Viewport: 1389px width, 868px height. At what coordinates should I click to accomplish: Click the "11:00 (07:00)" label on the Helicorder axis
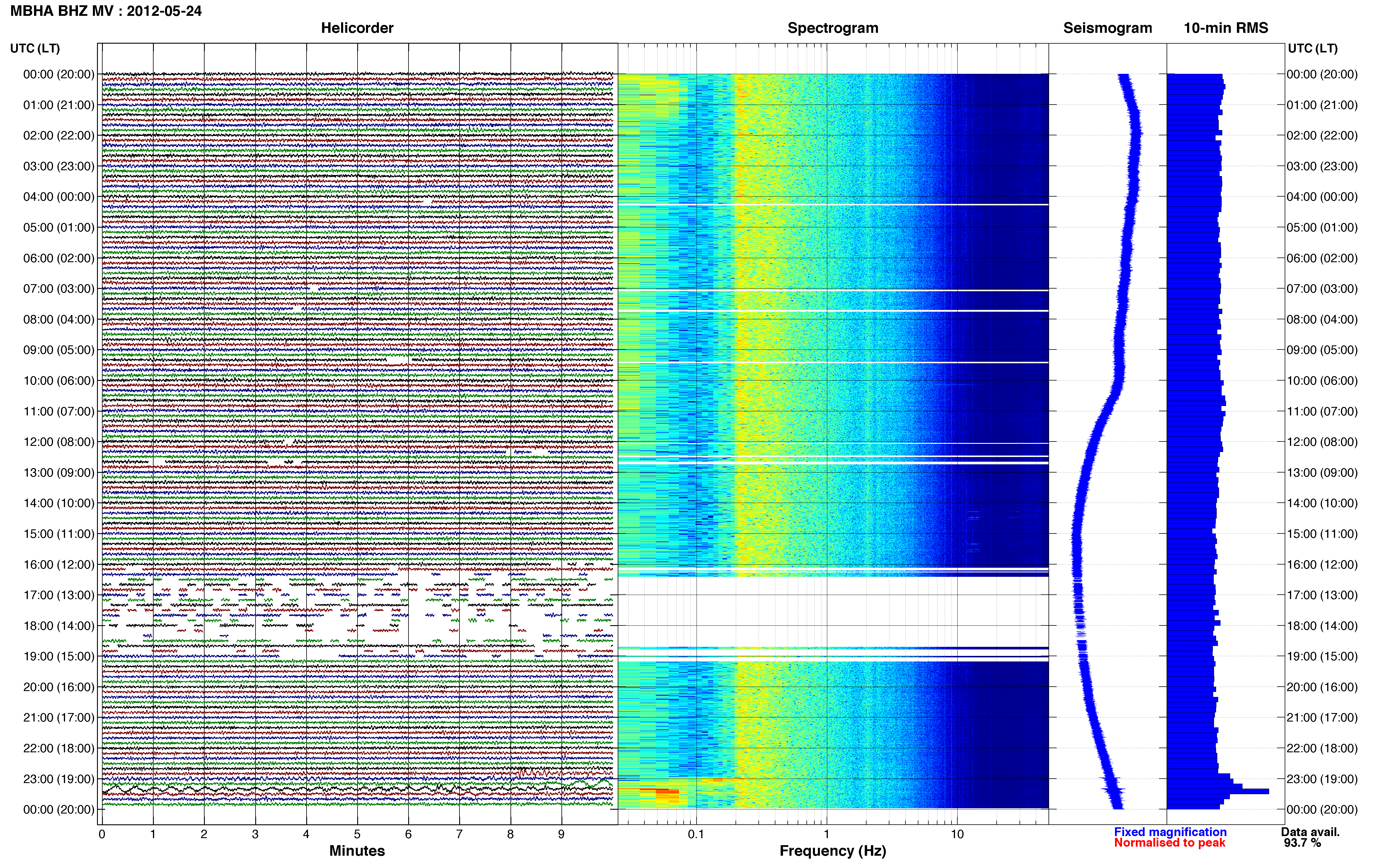[x=59, y=412]
